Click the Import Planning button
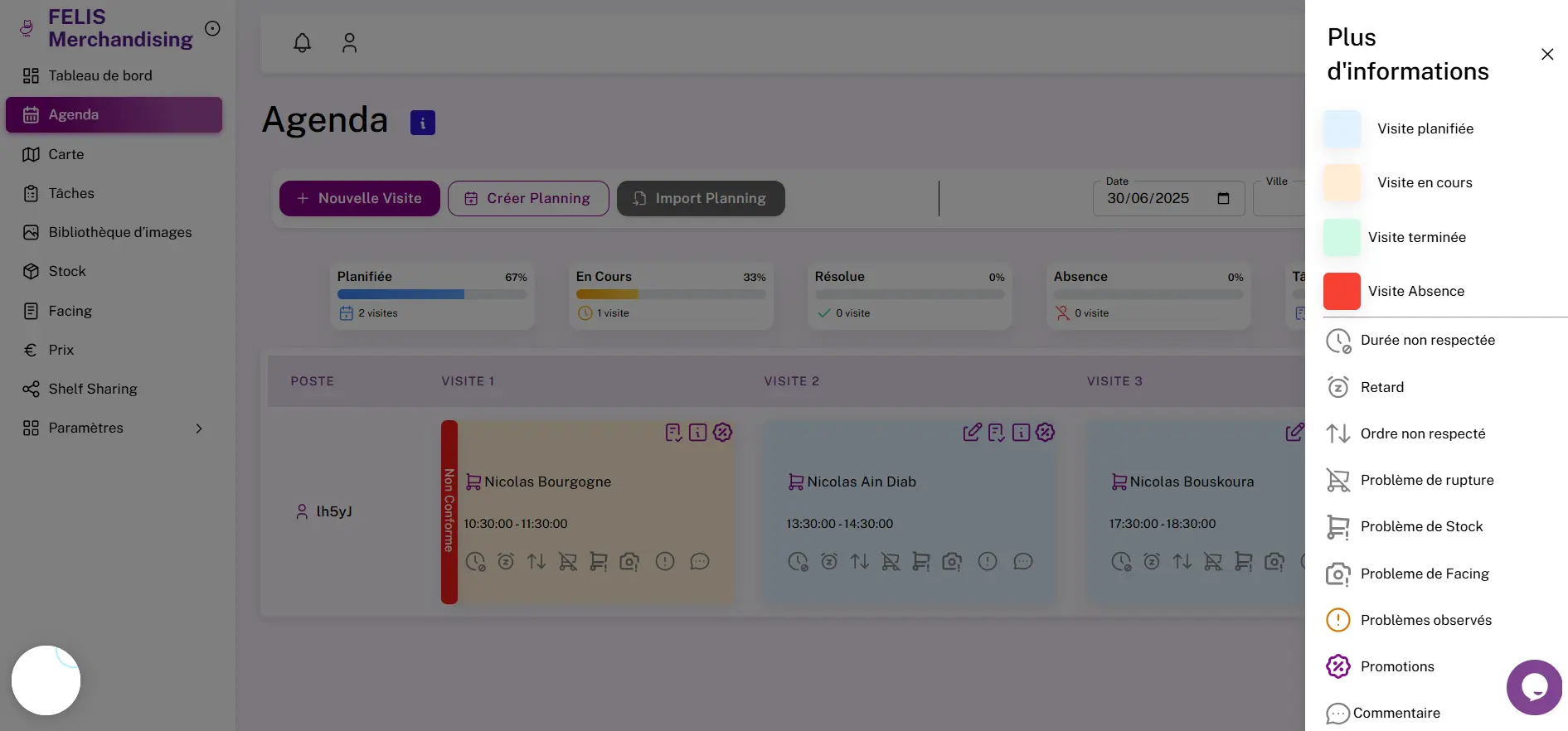The width and height of the screenshot is (1568, 731). click(701, 199)
